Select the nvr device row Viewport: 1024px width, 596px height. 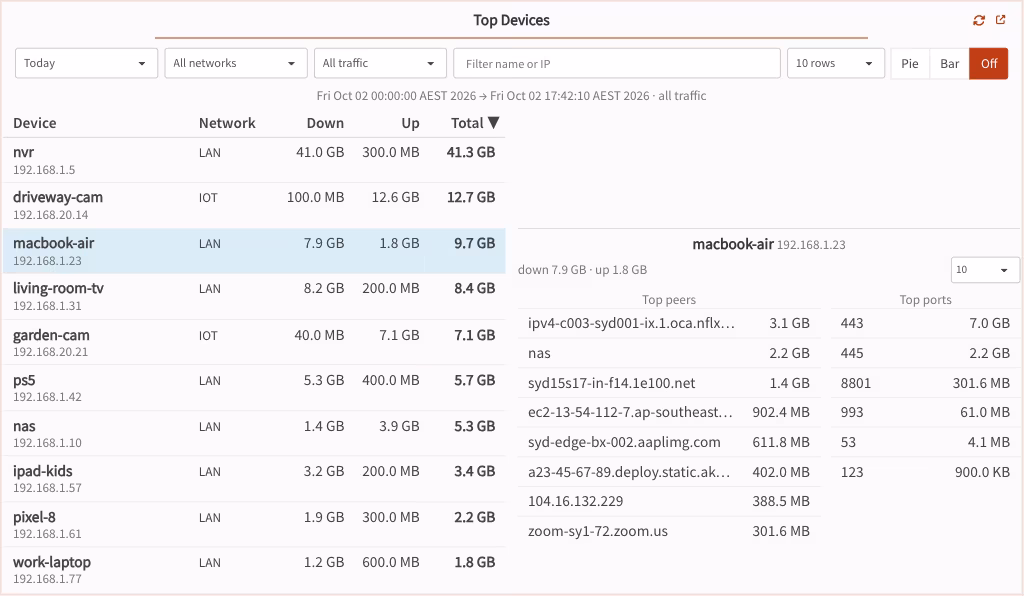tap(254, 160)
